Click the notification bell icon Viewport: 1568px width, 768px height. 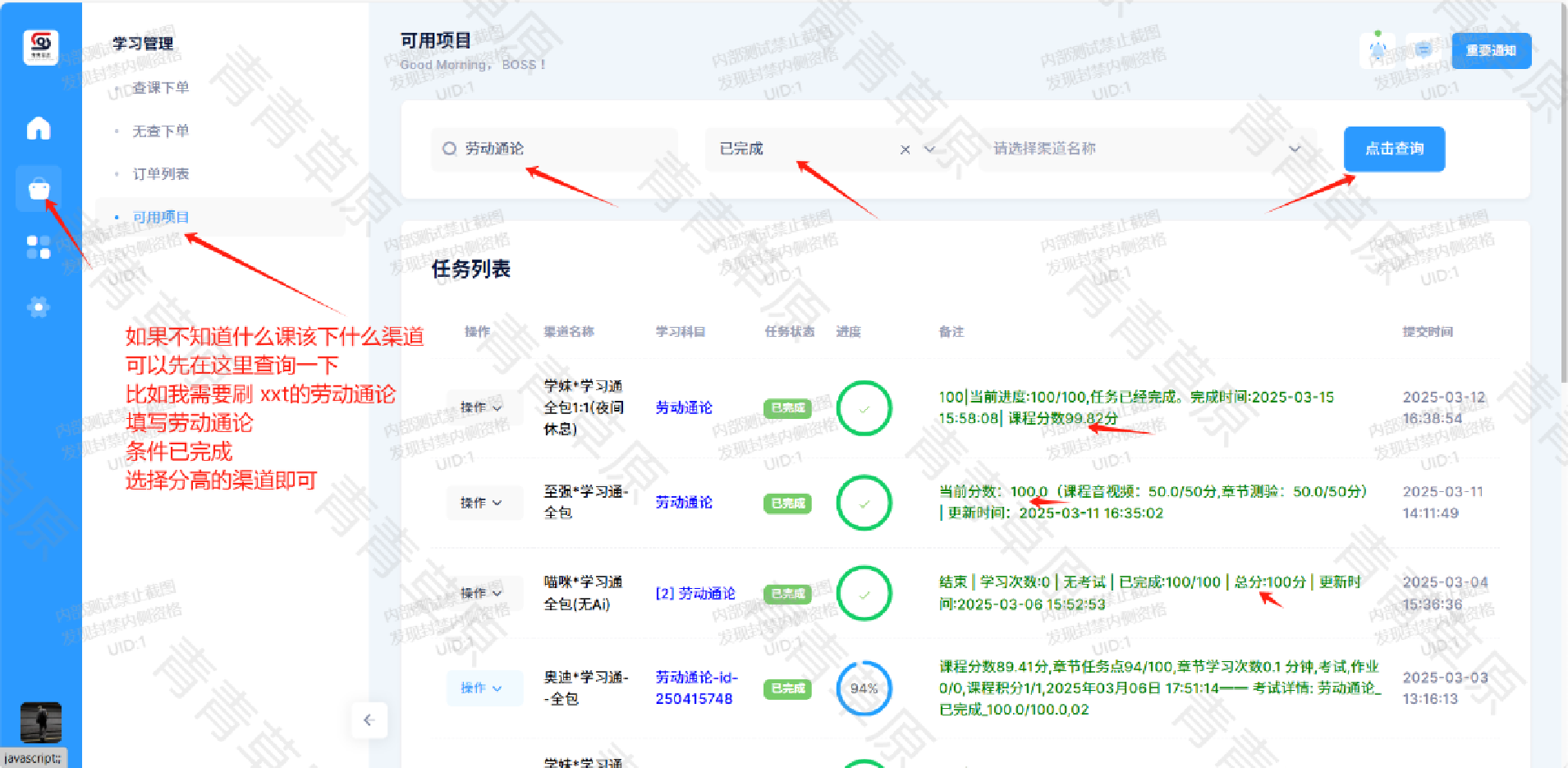coord(1378,50)
